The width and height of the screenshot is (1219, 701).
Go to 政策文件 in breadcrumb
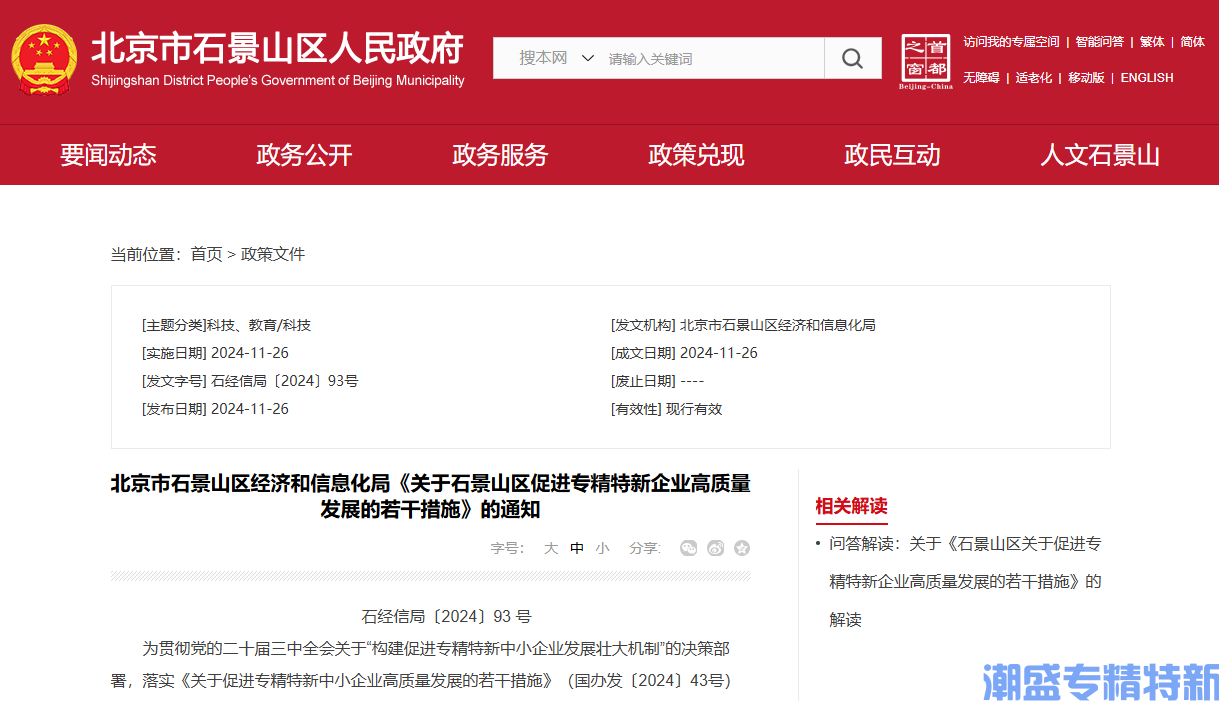(x=273, y=254)
